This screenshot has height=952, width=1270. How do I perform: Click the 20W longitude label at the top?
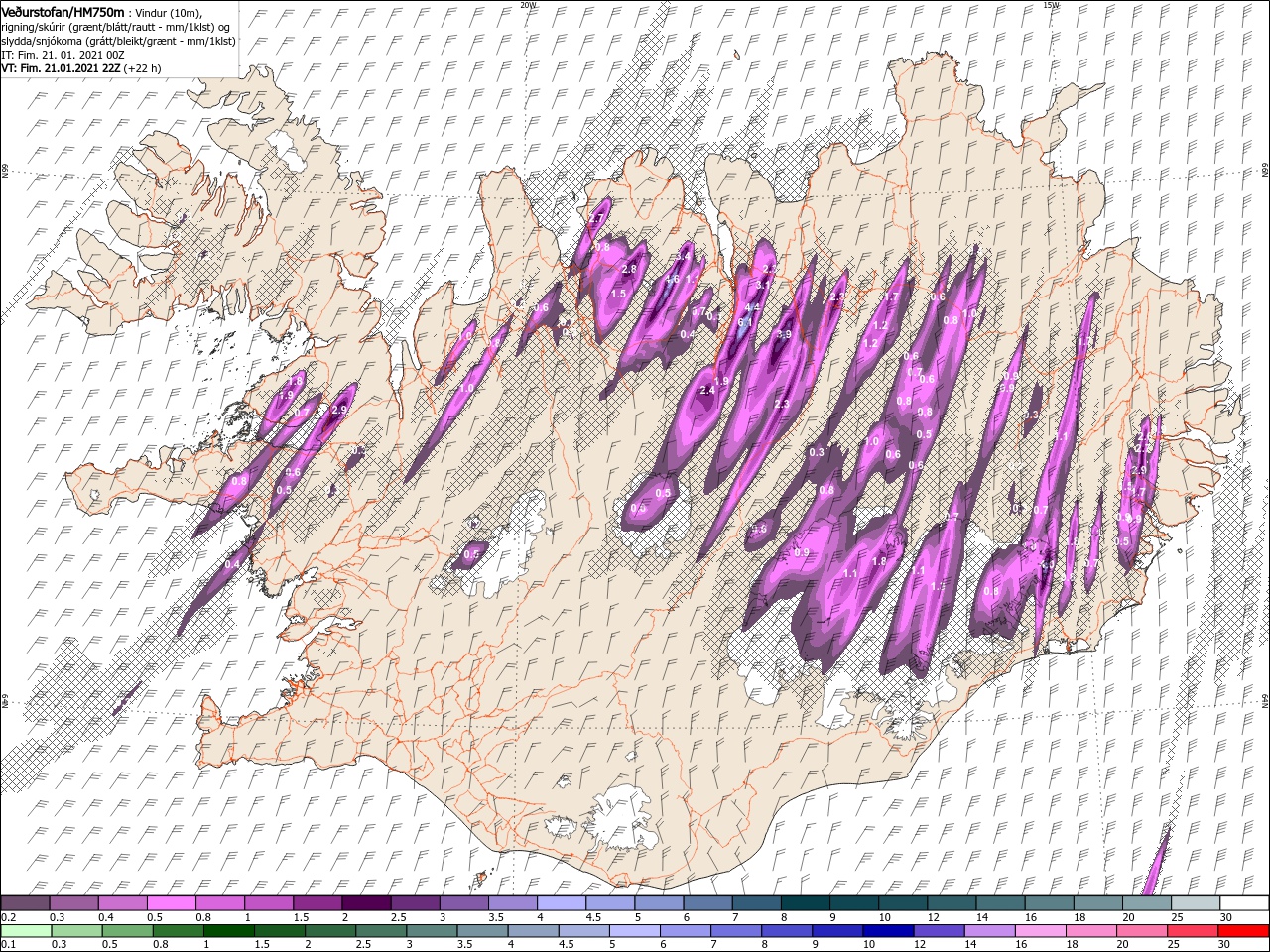point(528,5)
